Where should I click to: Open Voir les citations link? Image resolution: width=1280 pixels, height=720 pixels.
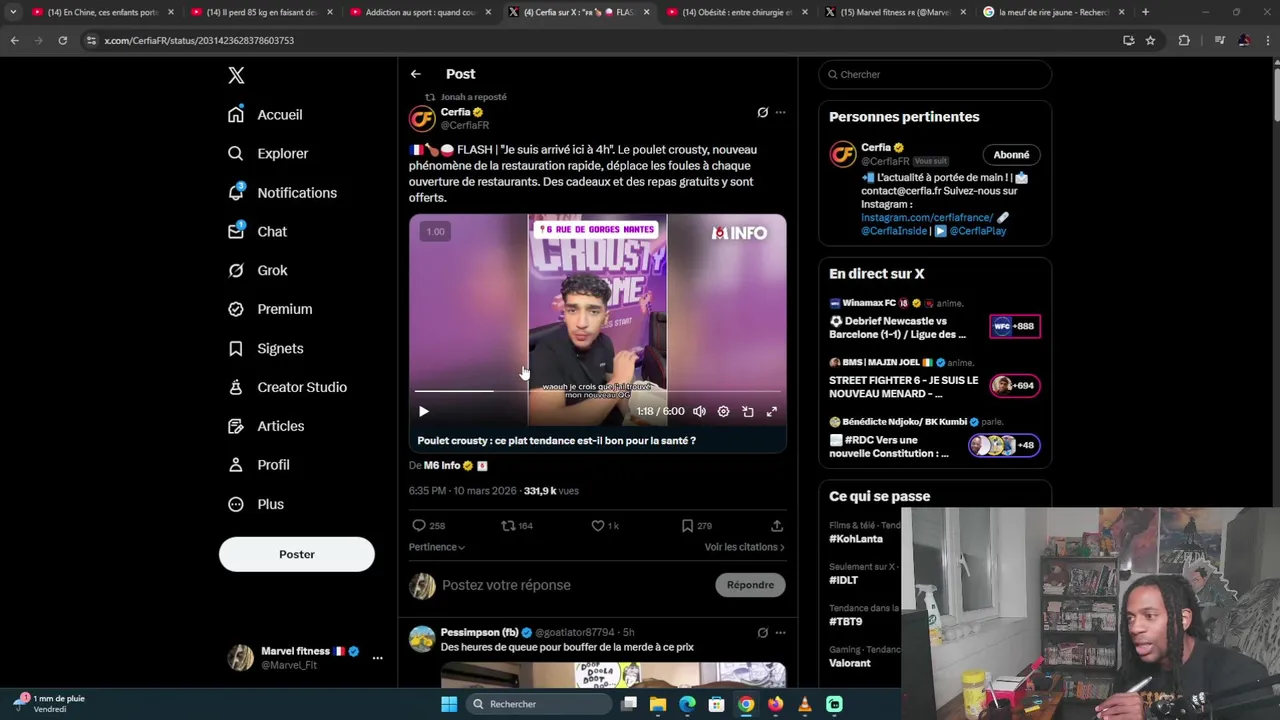[744, 547]
